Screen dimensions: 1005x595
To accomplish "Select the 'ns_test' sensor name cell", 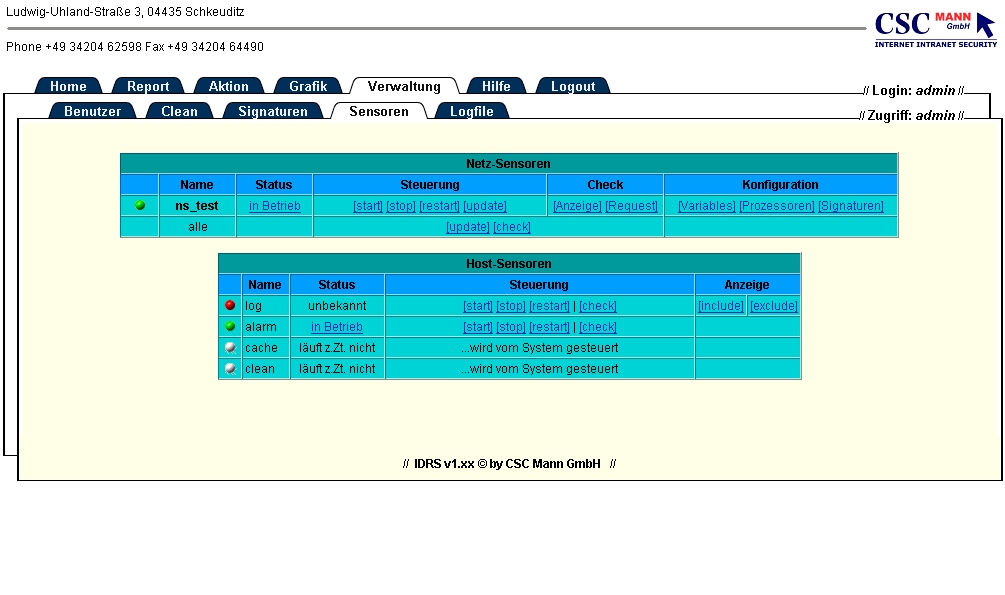I will tap(197, 206).
